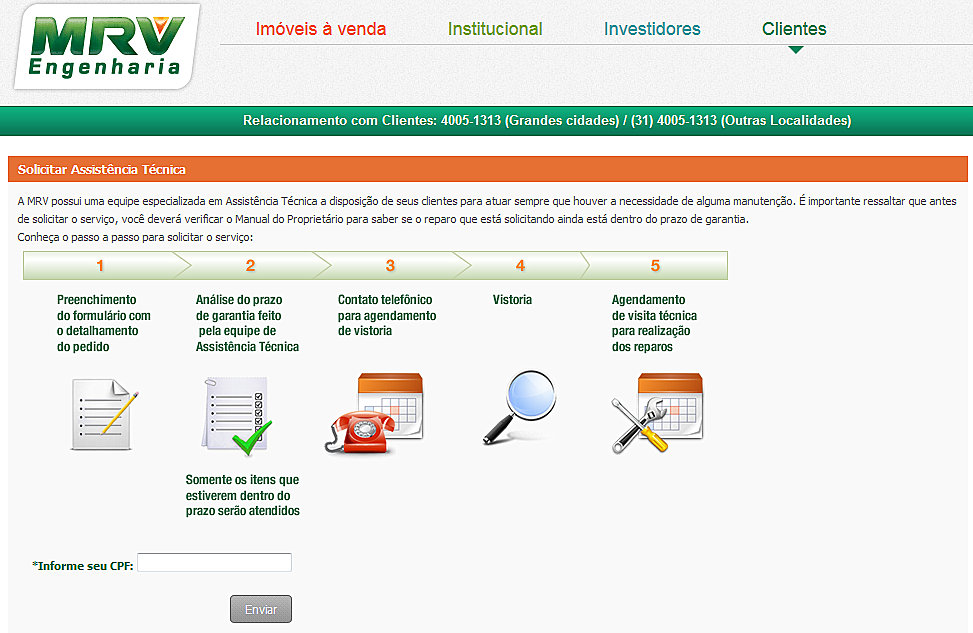Focus the CPF input field
The height and width of the screenshot is (633, 973).
pyautogui.click(x=214, y=563)
